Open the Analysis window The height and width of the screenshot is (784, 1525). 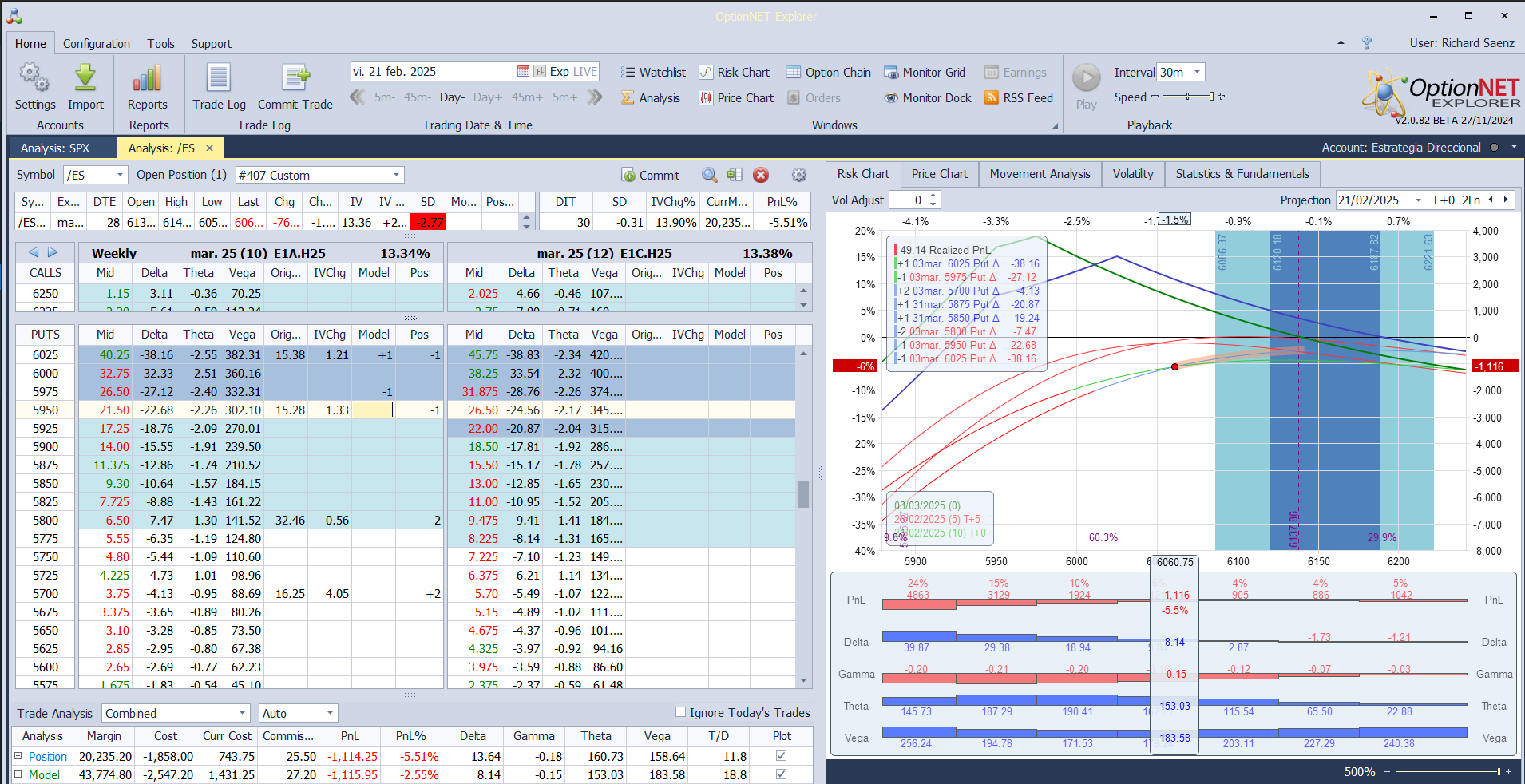coord(651,98)
